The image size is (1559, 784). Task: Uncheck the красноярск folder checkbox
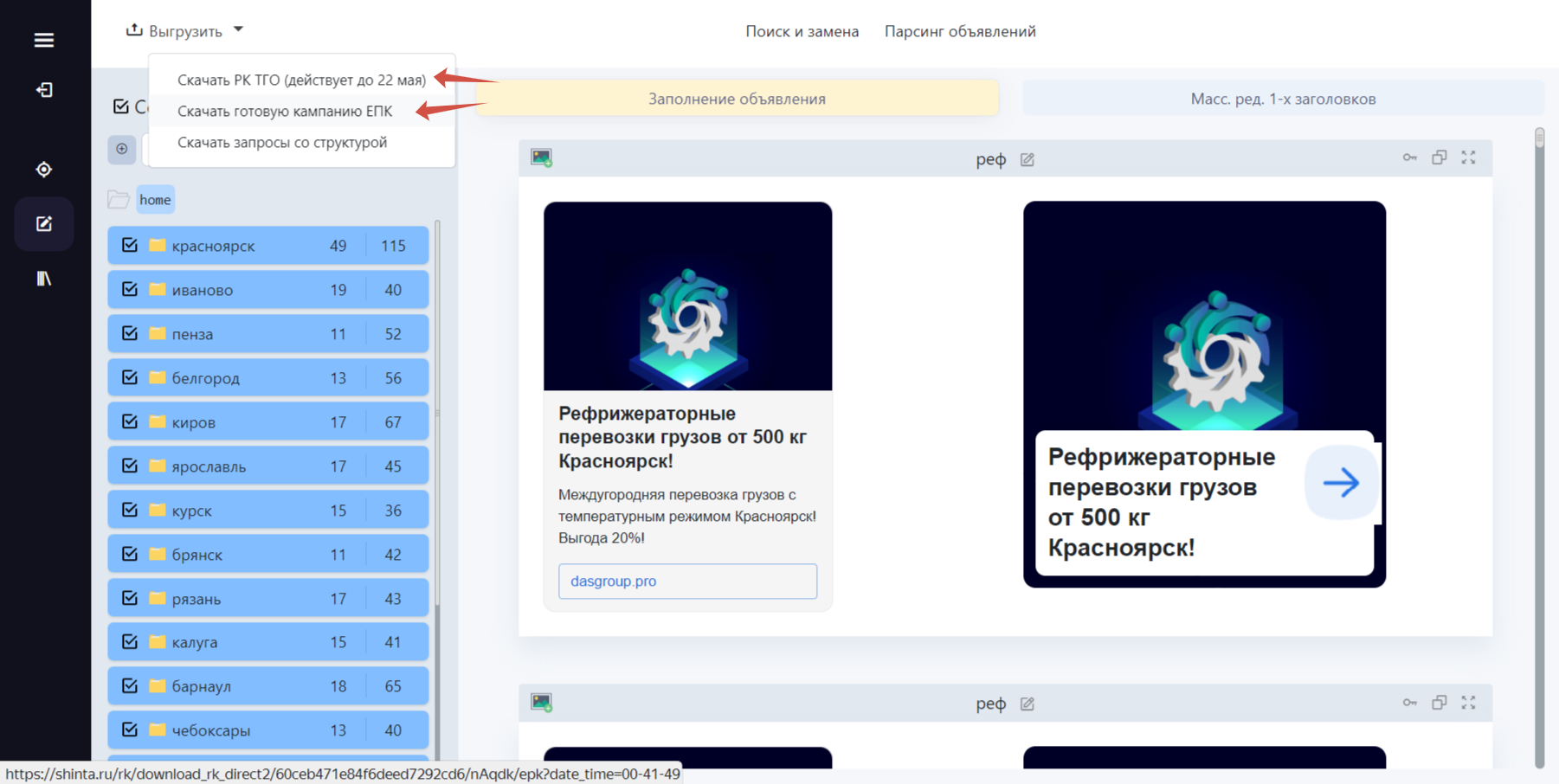point(130,245)
